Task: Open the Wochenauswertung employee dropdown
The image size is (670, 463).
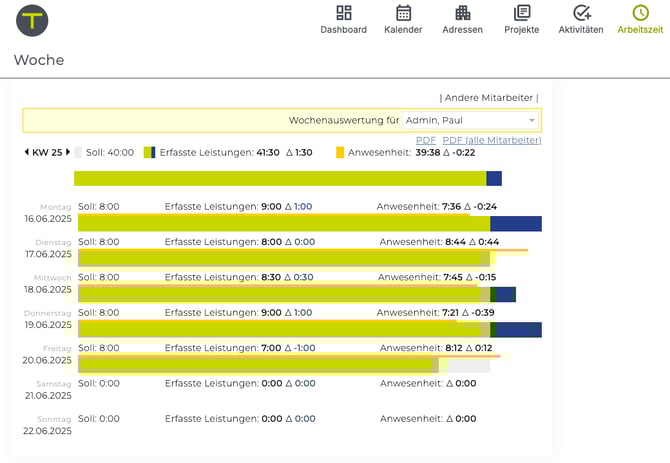Action: pyautogui.click(x=470, y=120)
